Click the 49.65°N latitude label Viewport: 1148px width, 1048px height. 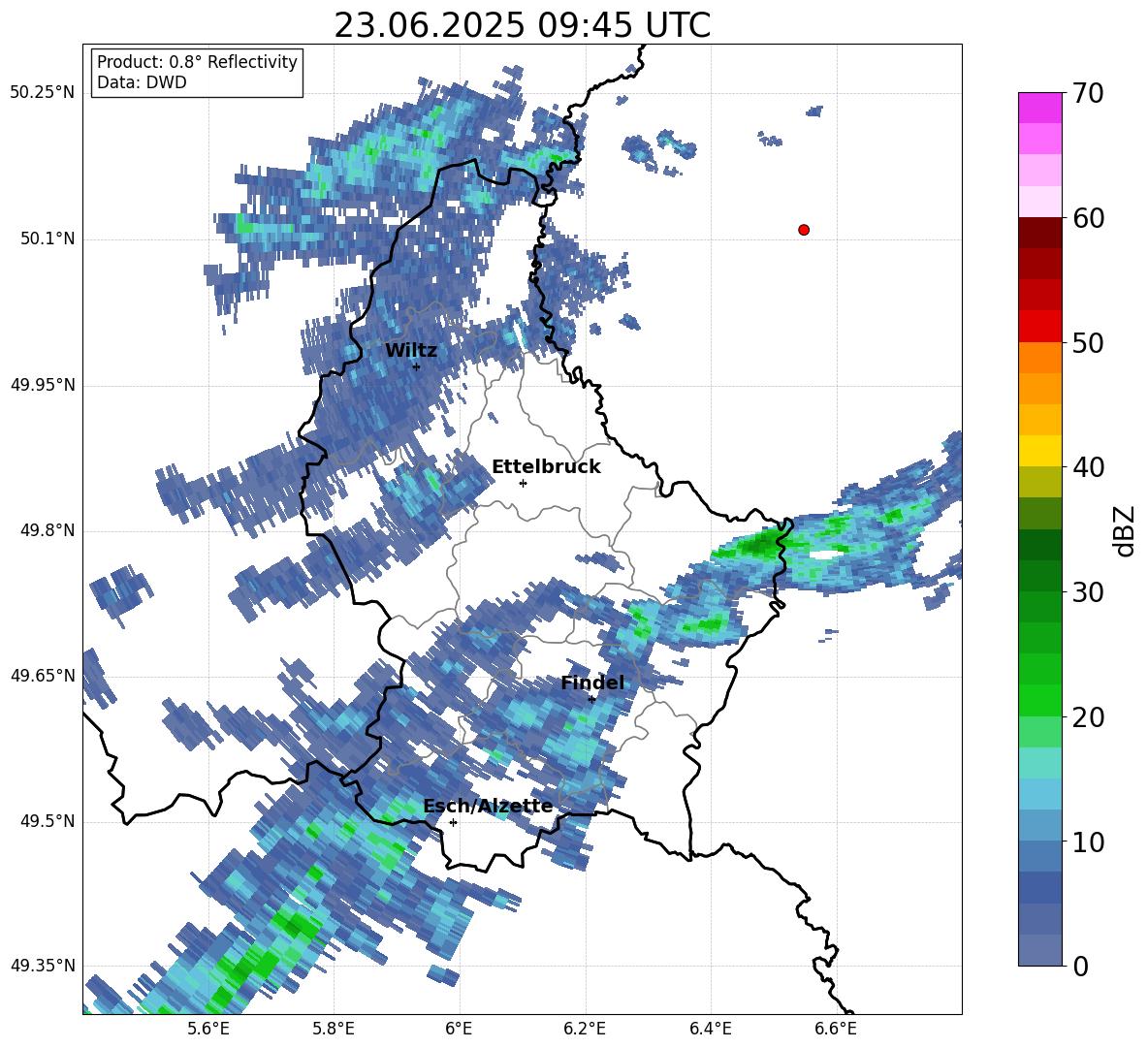coord(43,676)
